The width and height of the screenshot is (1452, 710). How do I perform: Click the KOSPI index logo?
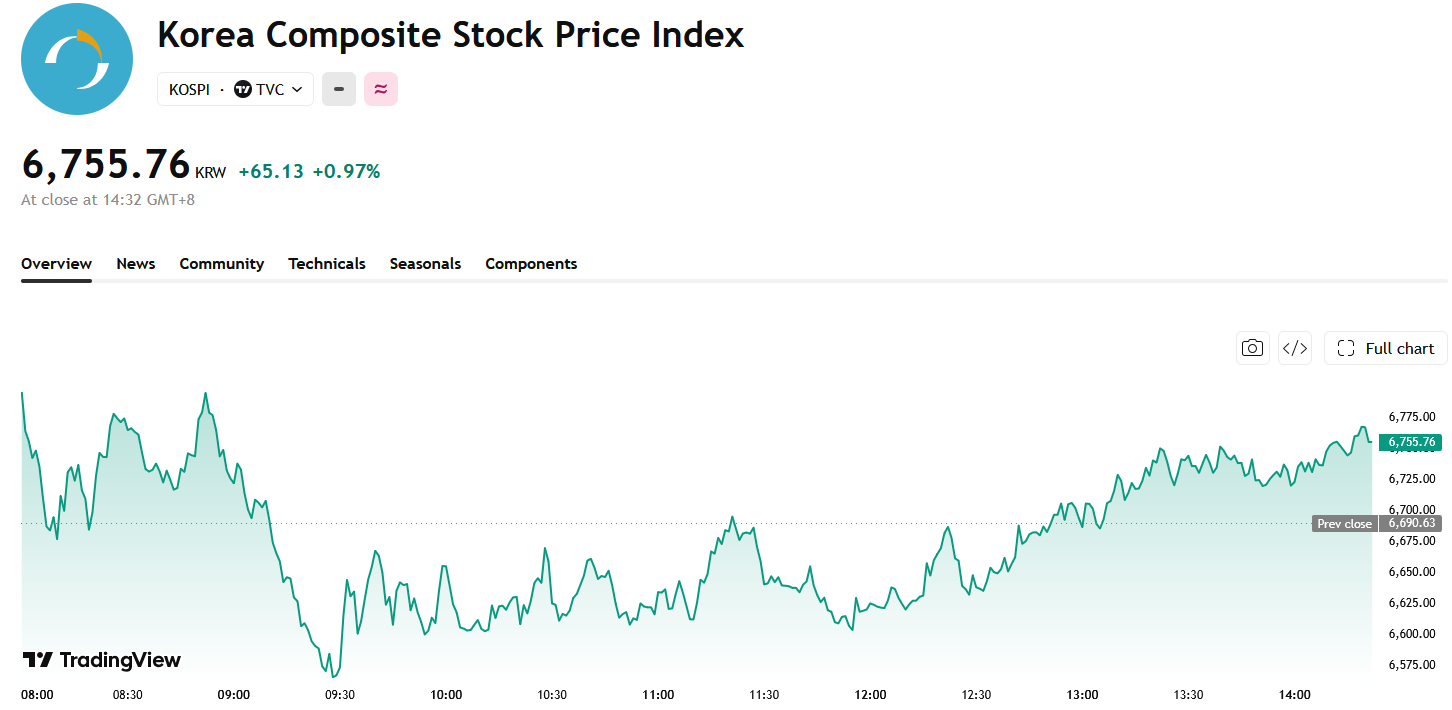click(77, 59)
